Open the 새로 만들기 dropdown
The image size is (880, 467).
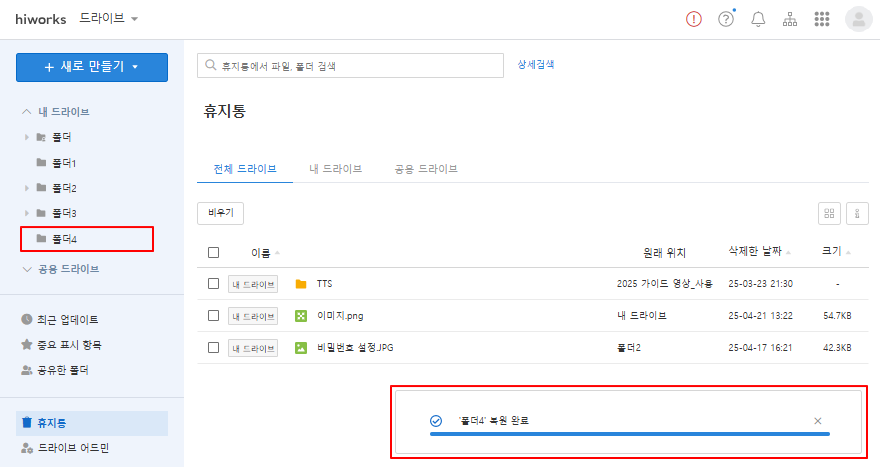pyautogui.click(x=92, y=67)
